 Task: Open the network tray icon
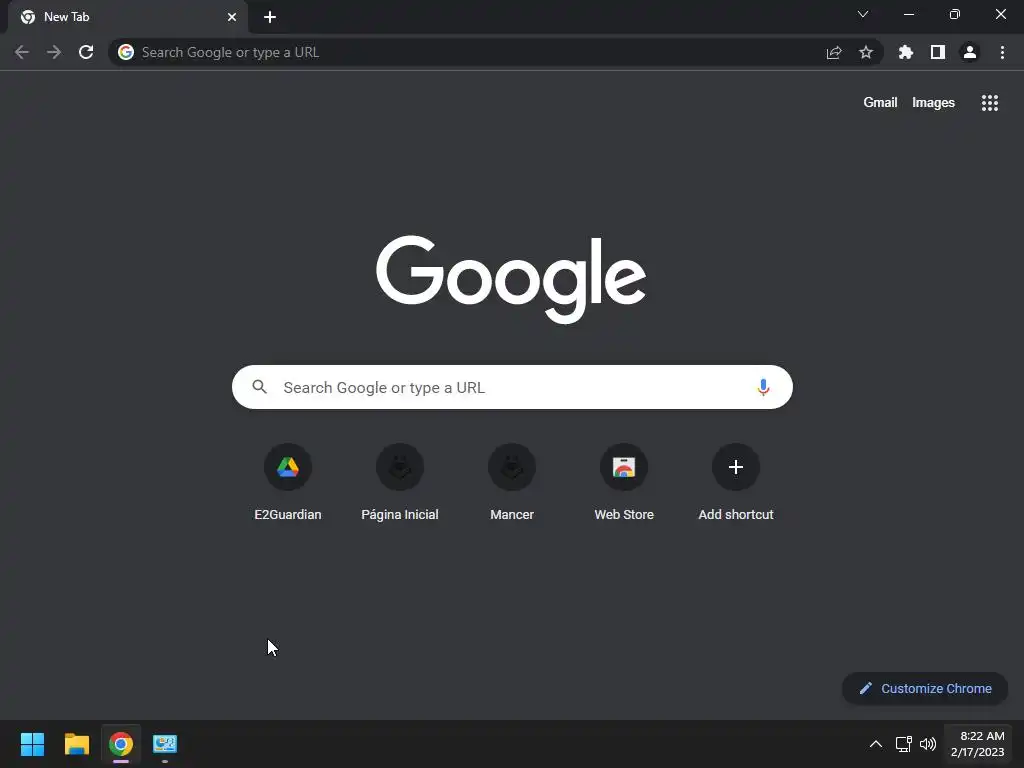(904, 744)
